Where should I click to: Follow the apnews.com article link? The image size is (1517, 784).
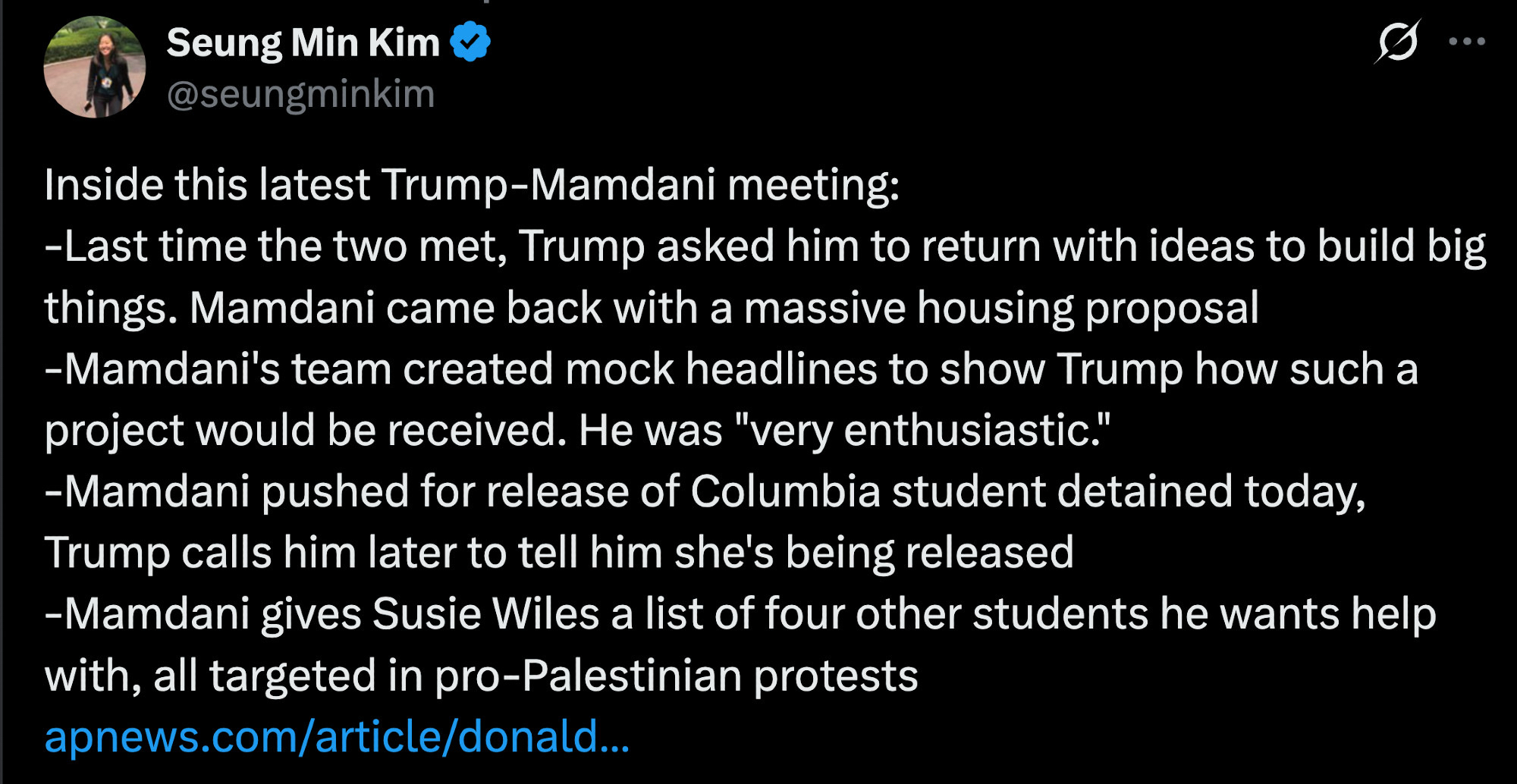337,736
